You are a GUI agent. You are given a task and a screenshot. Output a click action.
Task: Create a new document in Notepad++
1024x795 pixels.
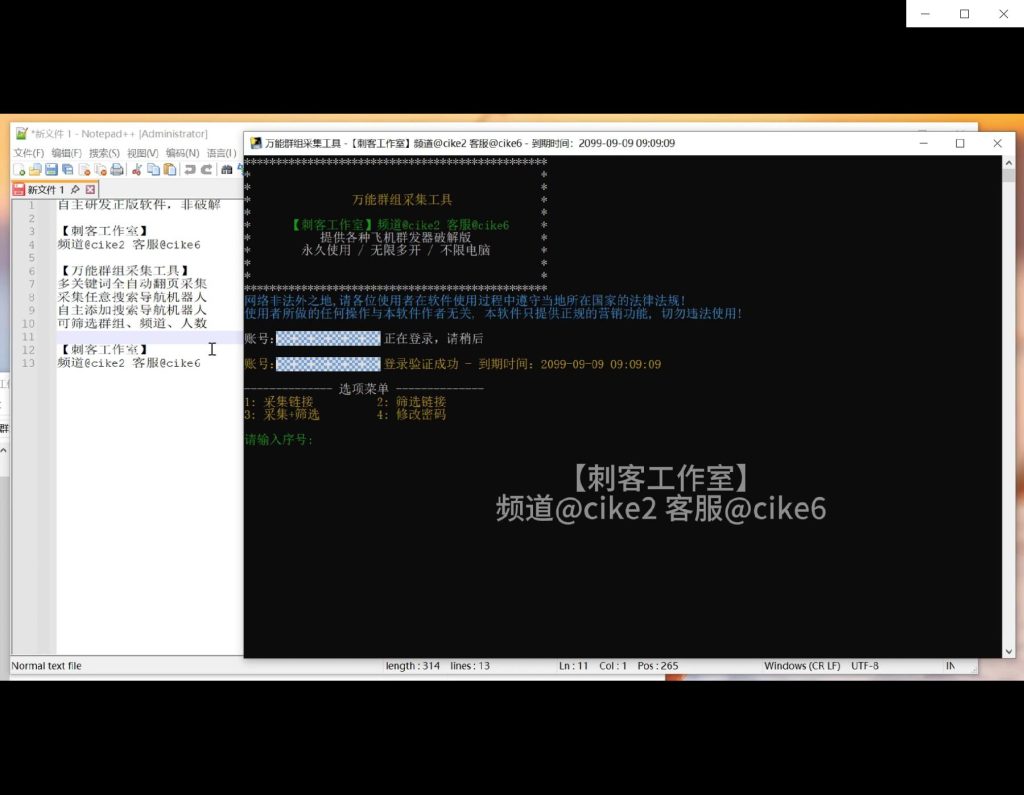coord(19,168)
